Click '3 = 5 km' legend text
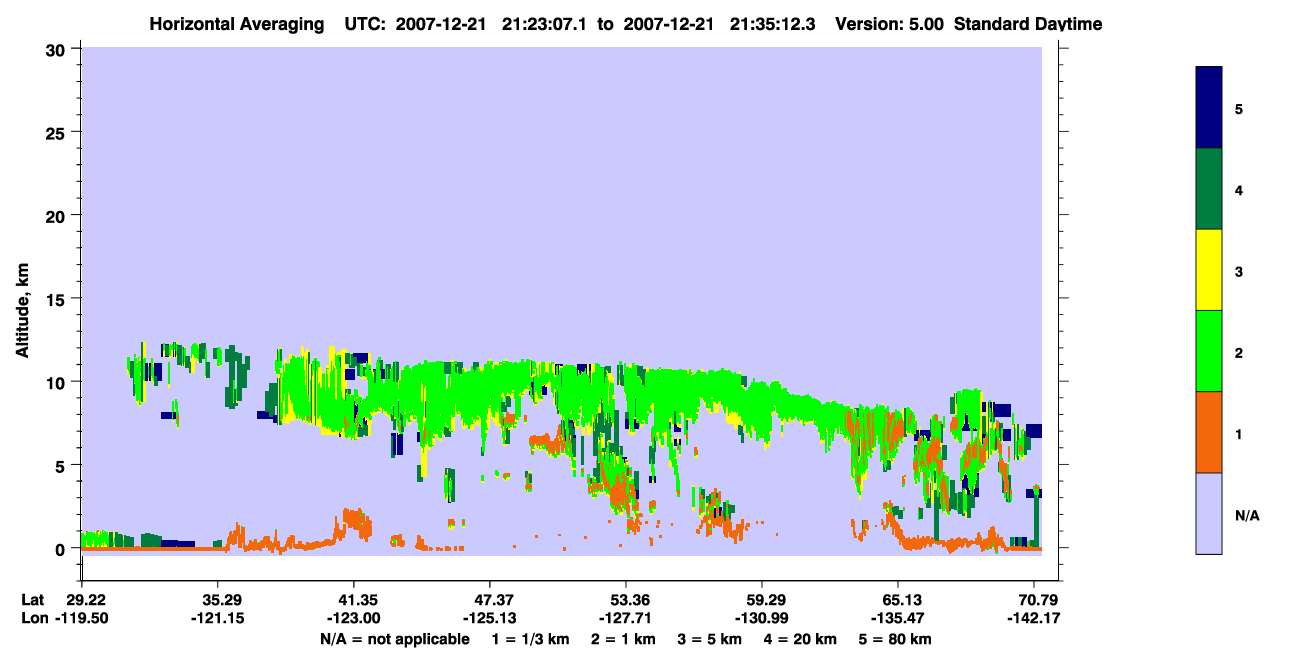 click(708, 638)
